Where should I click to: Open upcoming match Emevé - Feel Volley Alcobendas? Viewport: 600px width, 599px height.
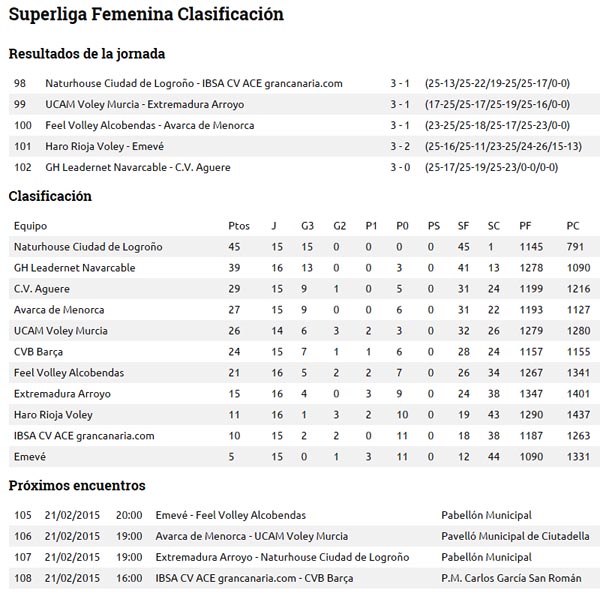click(x=231, y=515)
